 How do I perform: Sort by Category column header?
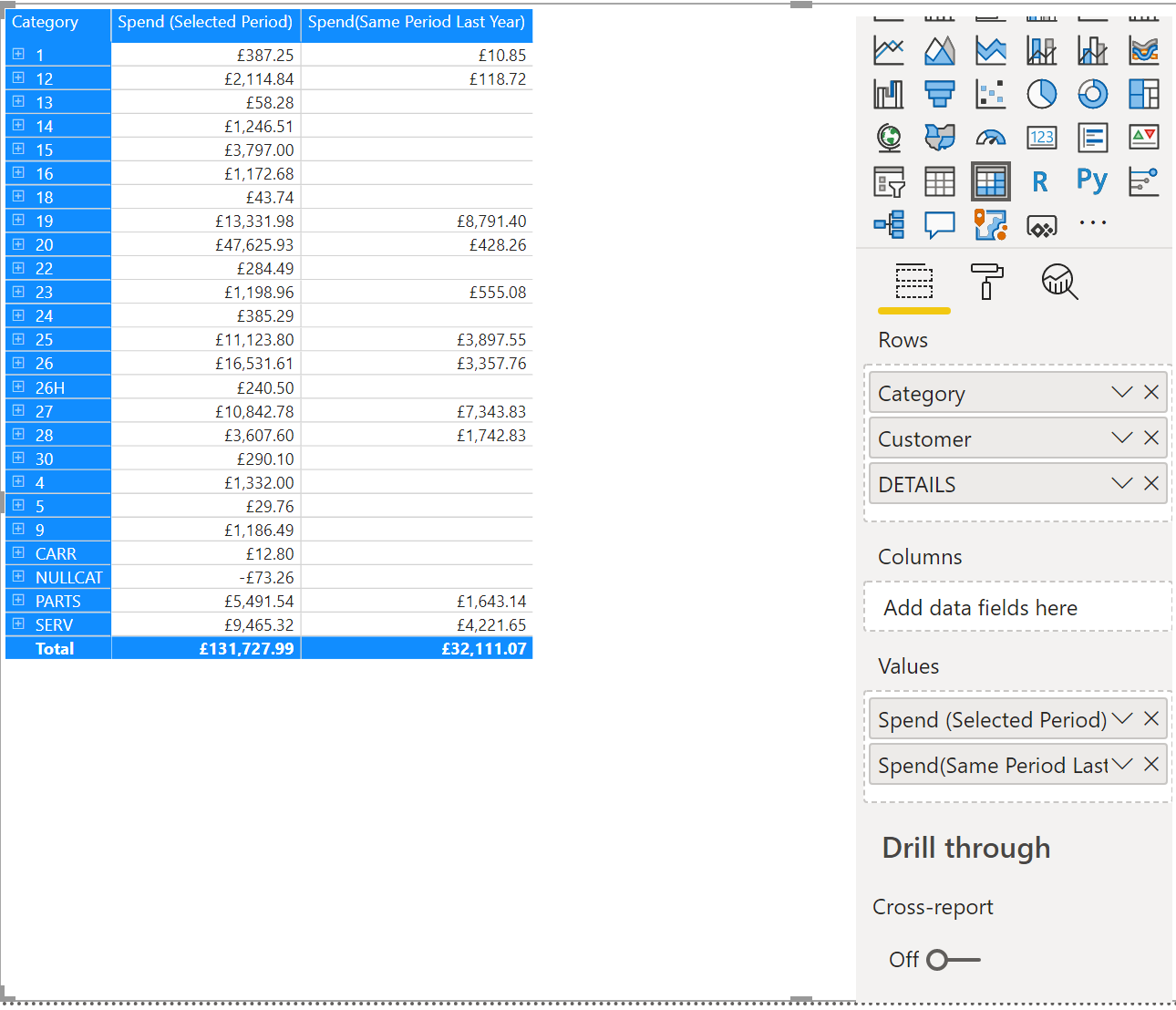tap(58, 25)
